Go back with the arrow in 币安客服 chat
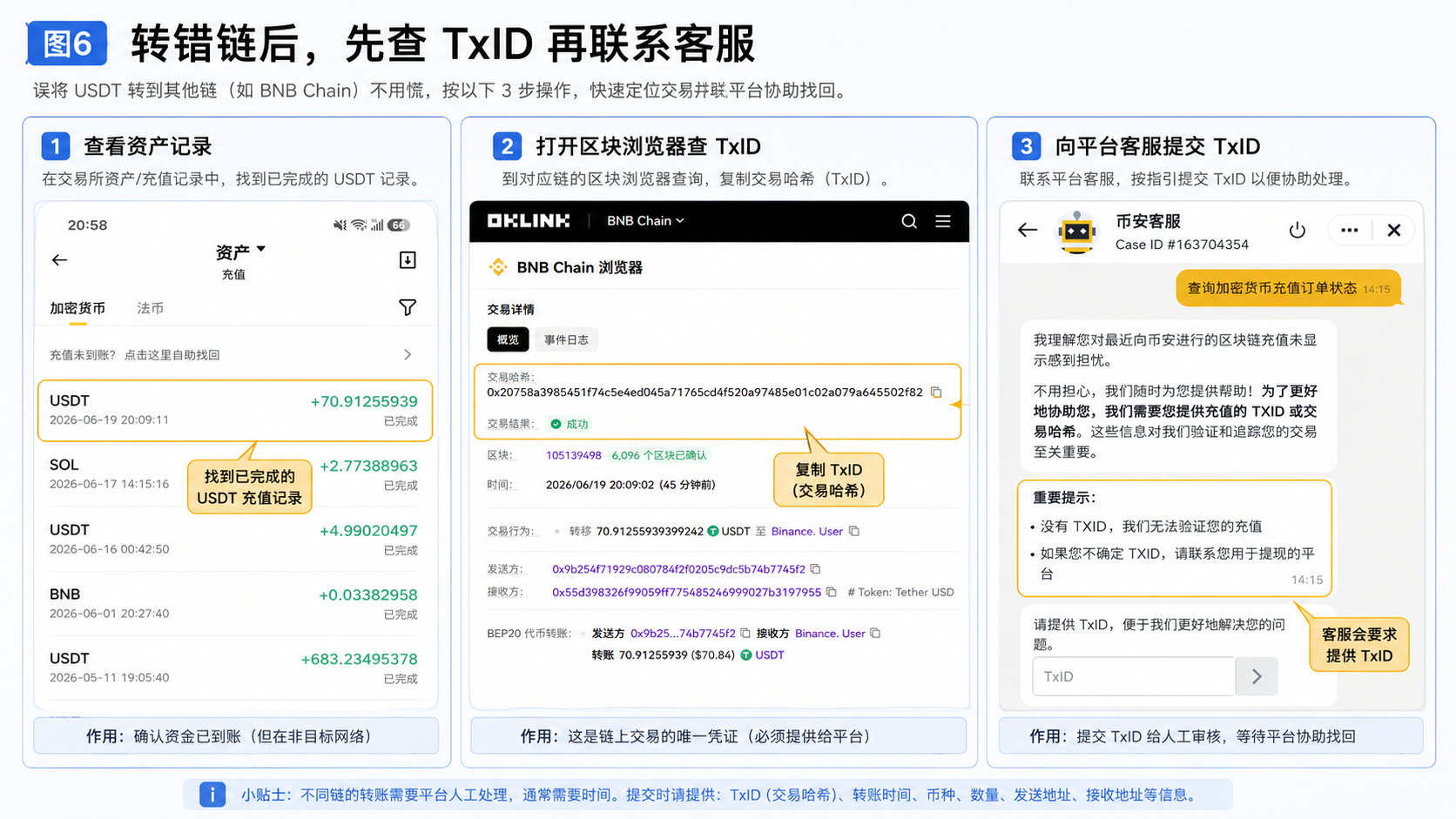Image resolution: width=1456 pixels, height=819 pixels. [1028, 230]
